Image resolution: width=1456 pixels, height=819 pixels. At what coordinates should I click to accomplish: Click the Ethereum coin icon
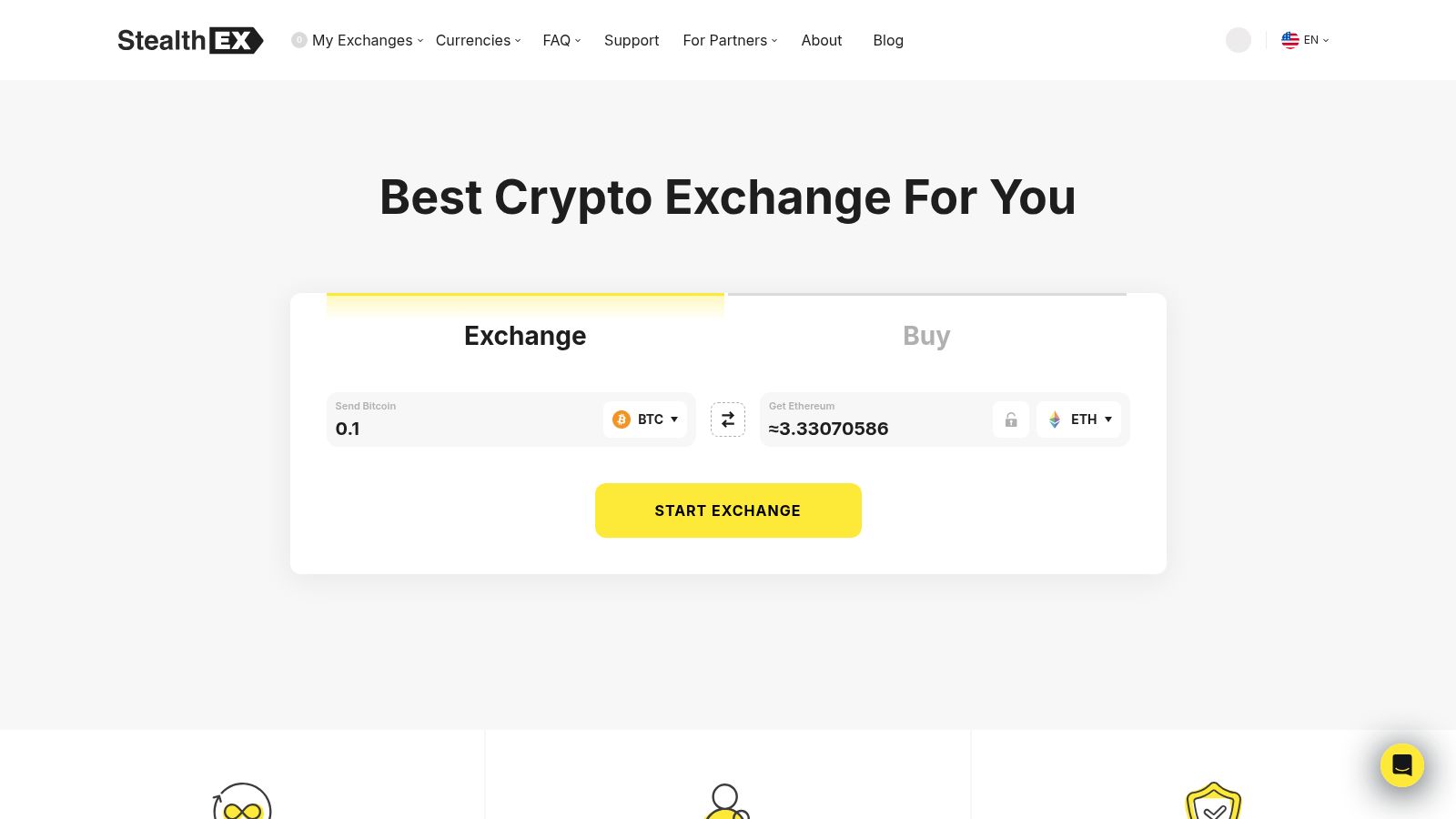pos(1055,420)
